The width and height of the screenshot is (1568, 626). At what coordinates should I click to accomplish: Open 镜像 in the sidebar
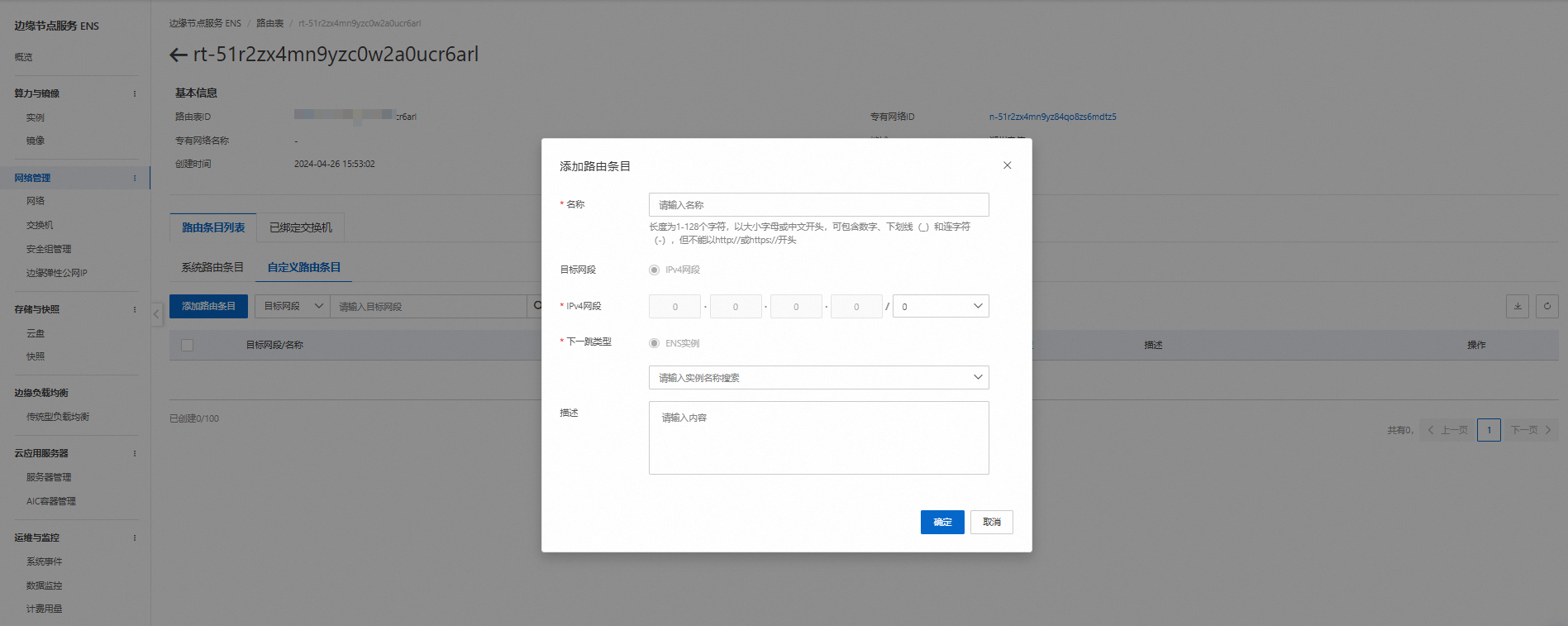click(36, 141)
